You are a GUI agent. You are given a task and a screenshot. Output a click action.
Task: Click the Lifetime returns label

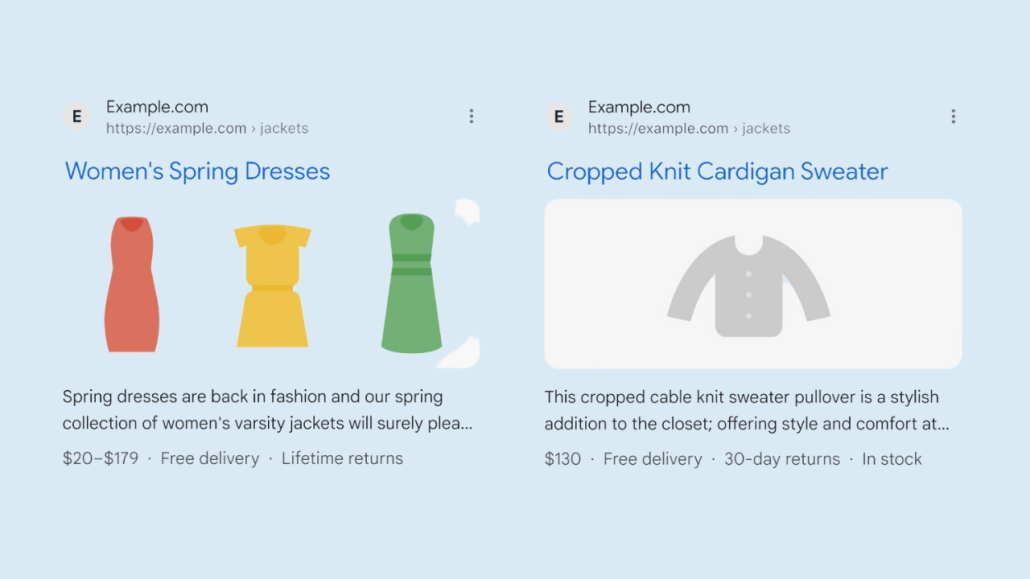point(342,458)
